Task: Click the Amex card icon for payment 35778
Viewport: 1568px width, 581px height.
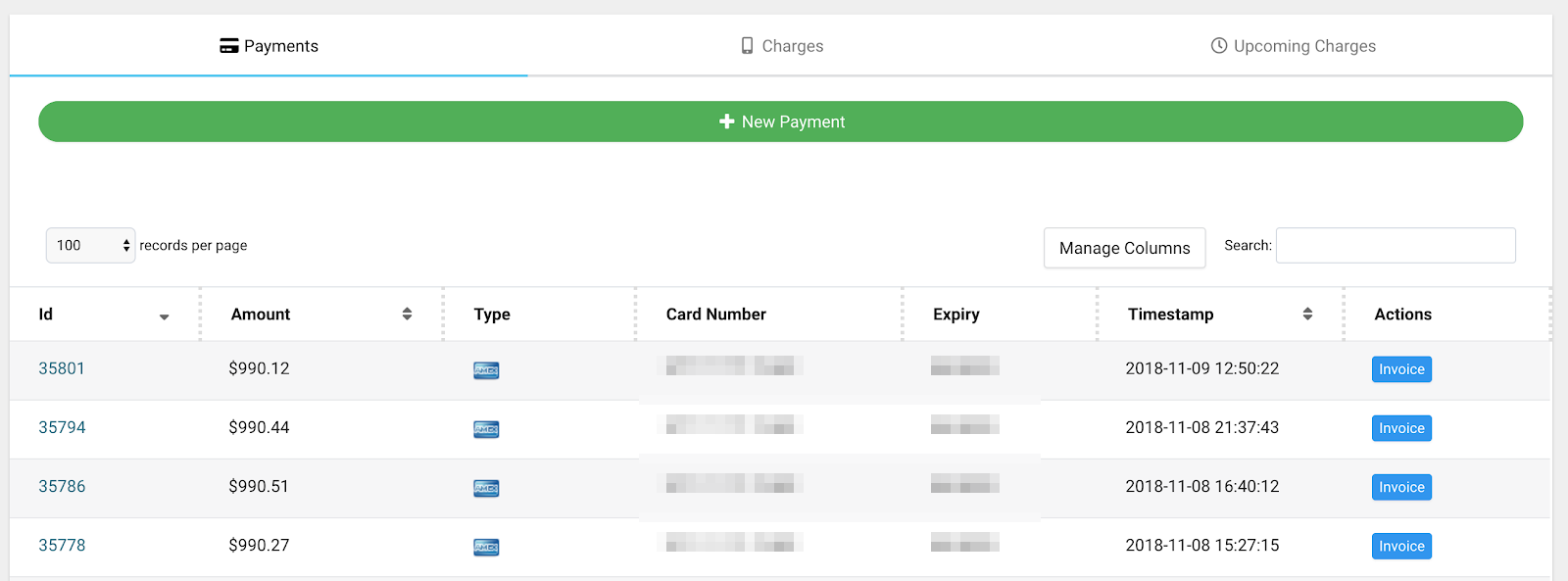Action: pyautogui.click(x=486, y=547)
